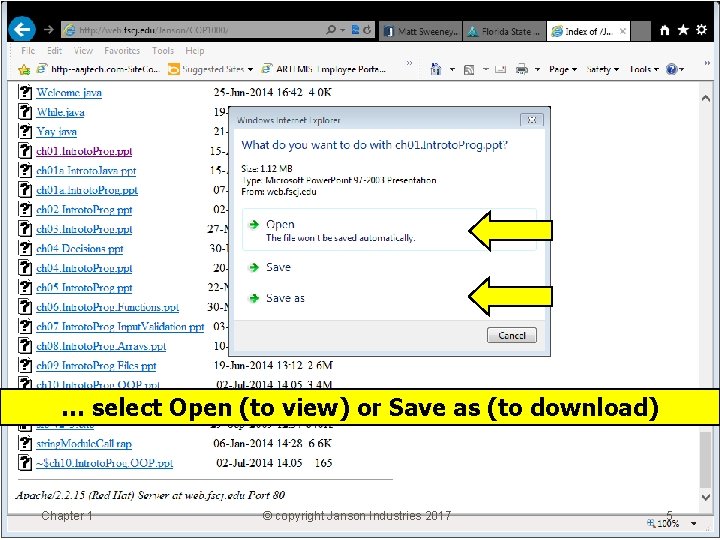Switch to the Florida State tab
Image resolution: width=720 pixels, height=540 pixels.
[504, 31]
